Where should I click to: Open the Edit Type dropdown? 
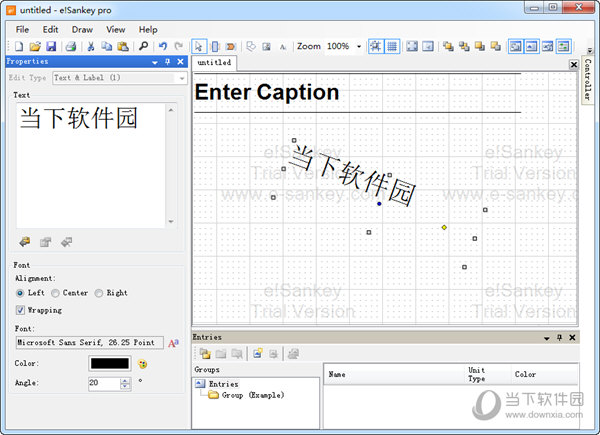[182, 78]
